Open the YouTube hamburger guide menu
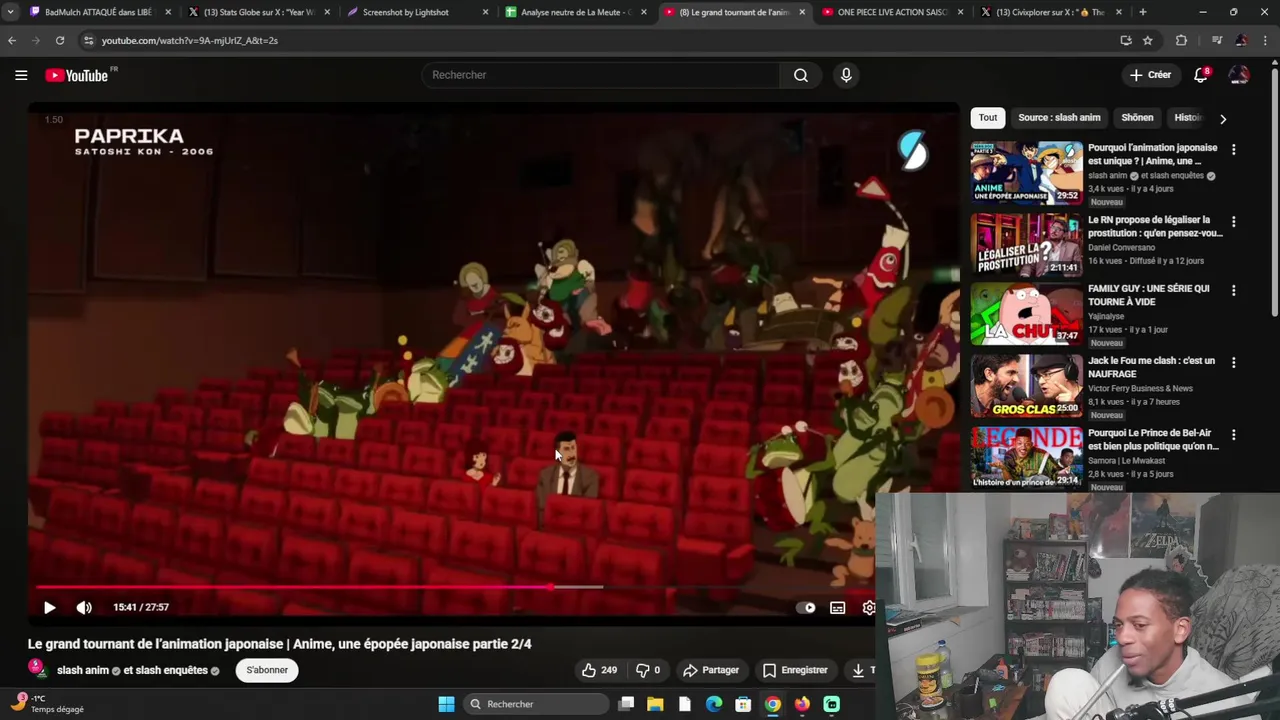This screenshot has width=1280, height=720. (21, 75)
